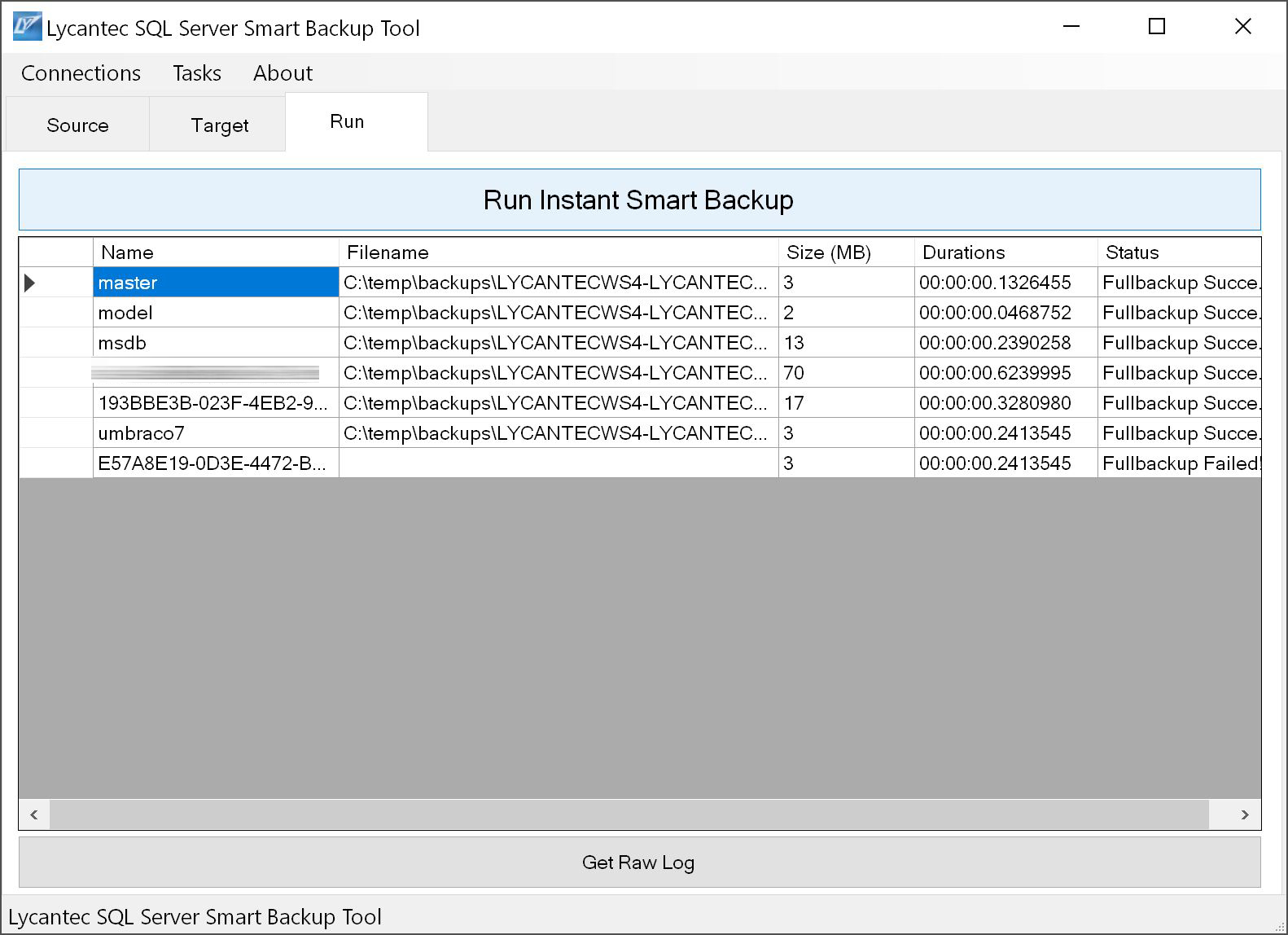This screenshot has height=935, width=1288.
Task: Click the current row arrow indicator beside master
Action: click(x=30, y=283)
